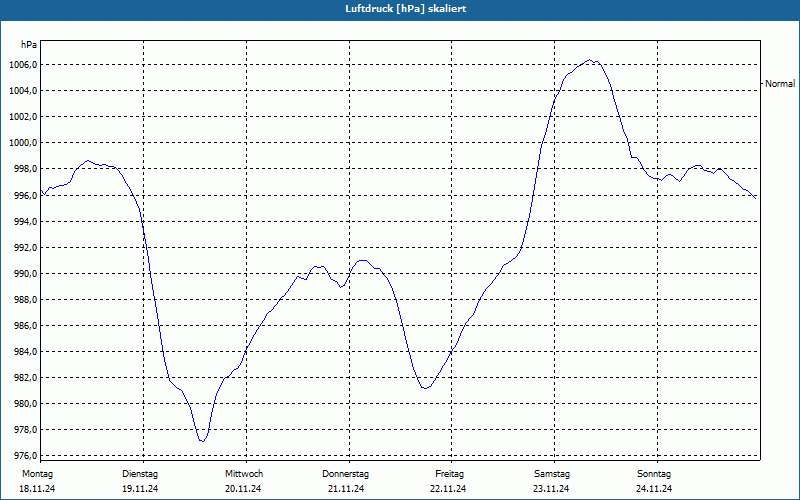This screenshot has height=500, width=800.
Task: Select the 1000,0 axis value
Action: point(23,143)
